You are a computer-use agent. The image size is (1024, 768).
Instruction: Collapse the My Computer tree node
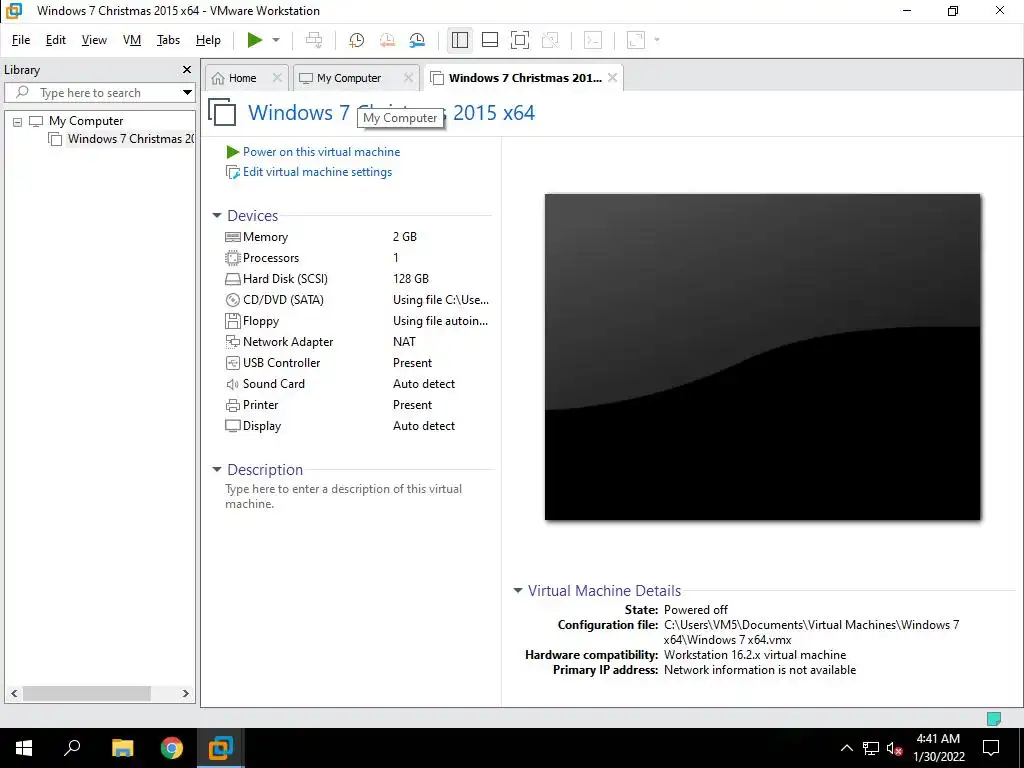pyautogui.click(x=18, y=121)
